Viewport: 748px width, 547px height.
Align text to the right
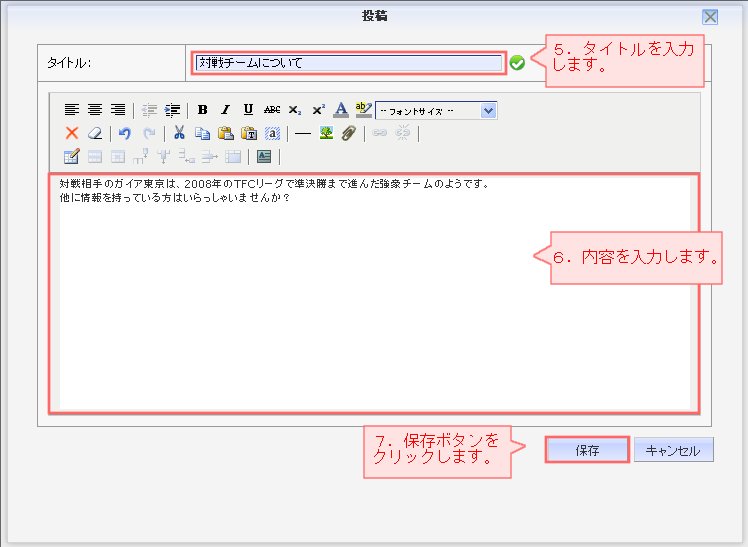point(118,110)
